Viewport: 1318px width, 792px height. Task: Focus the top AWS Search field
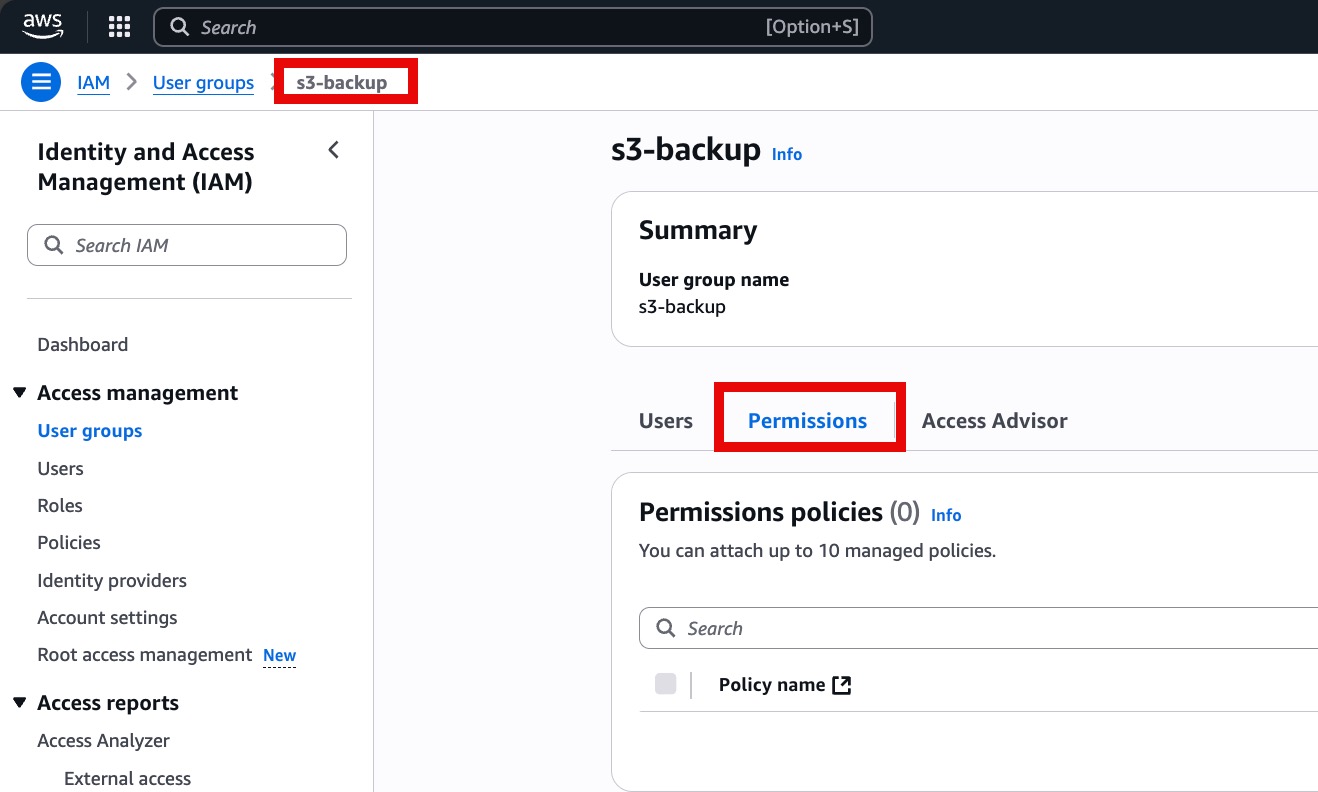coord(513,27)
